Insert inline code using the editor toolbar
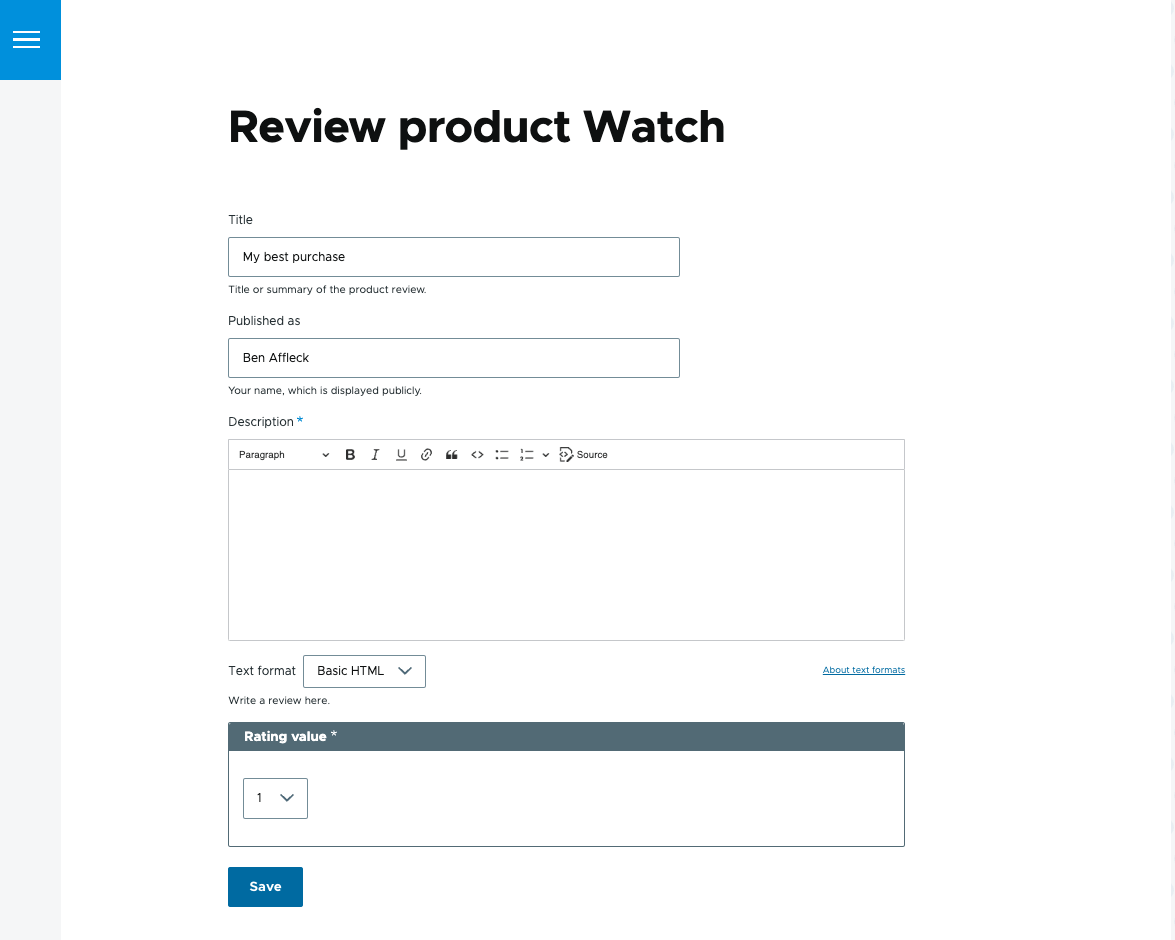The image size is (1175, 940). pyautogui.click(x=477, y=454)
